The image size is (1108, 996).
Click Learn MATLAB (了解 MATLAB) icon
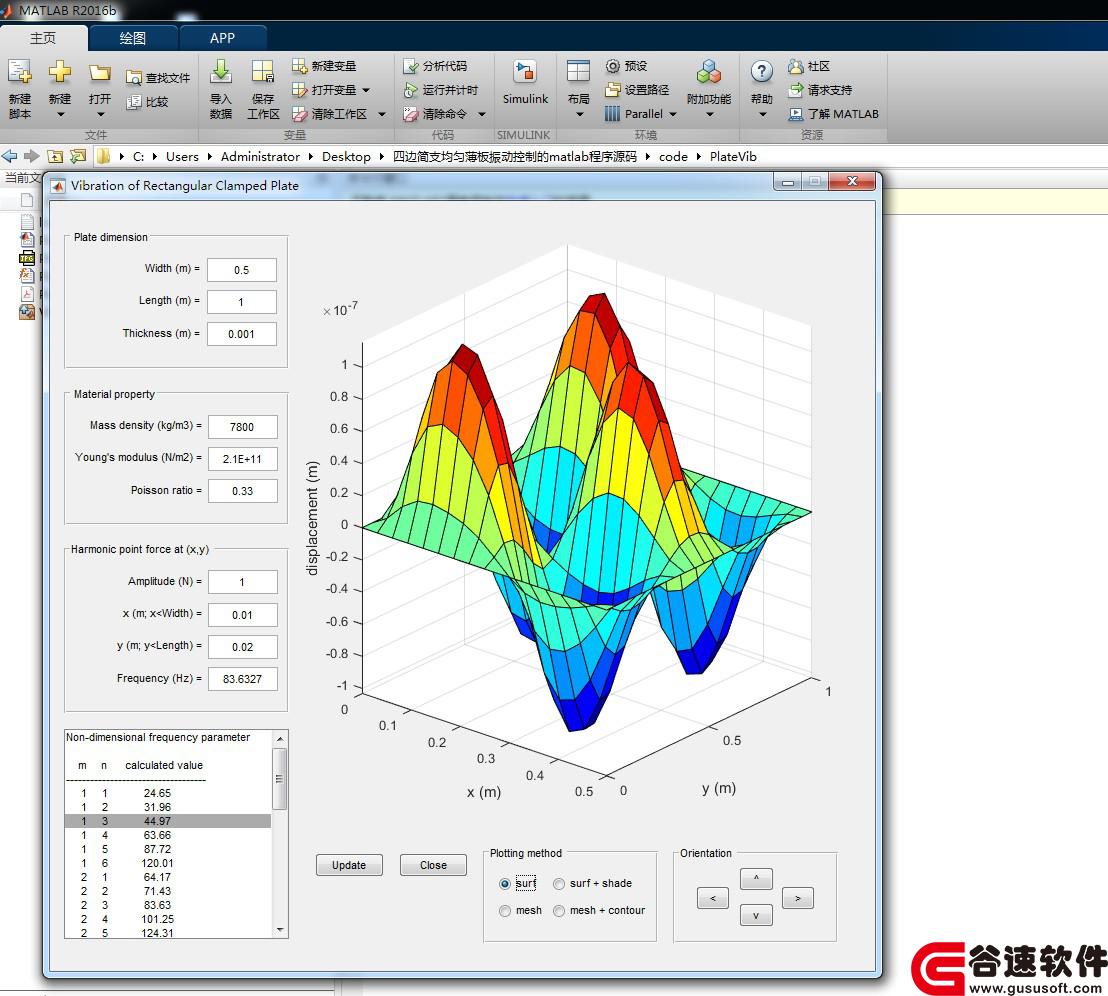click(x=796, y=114)
